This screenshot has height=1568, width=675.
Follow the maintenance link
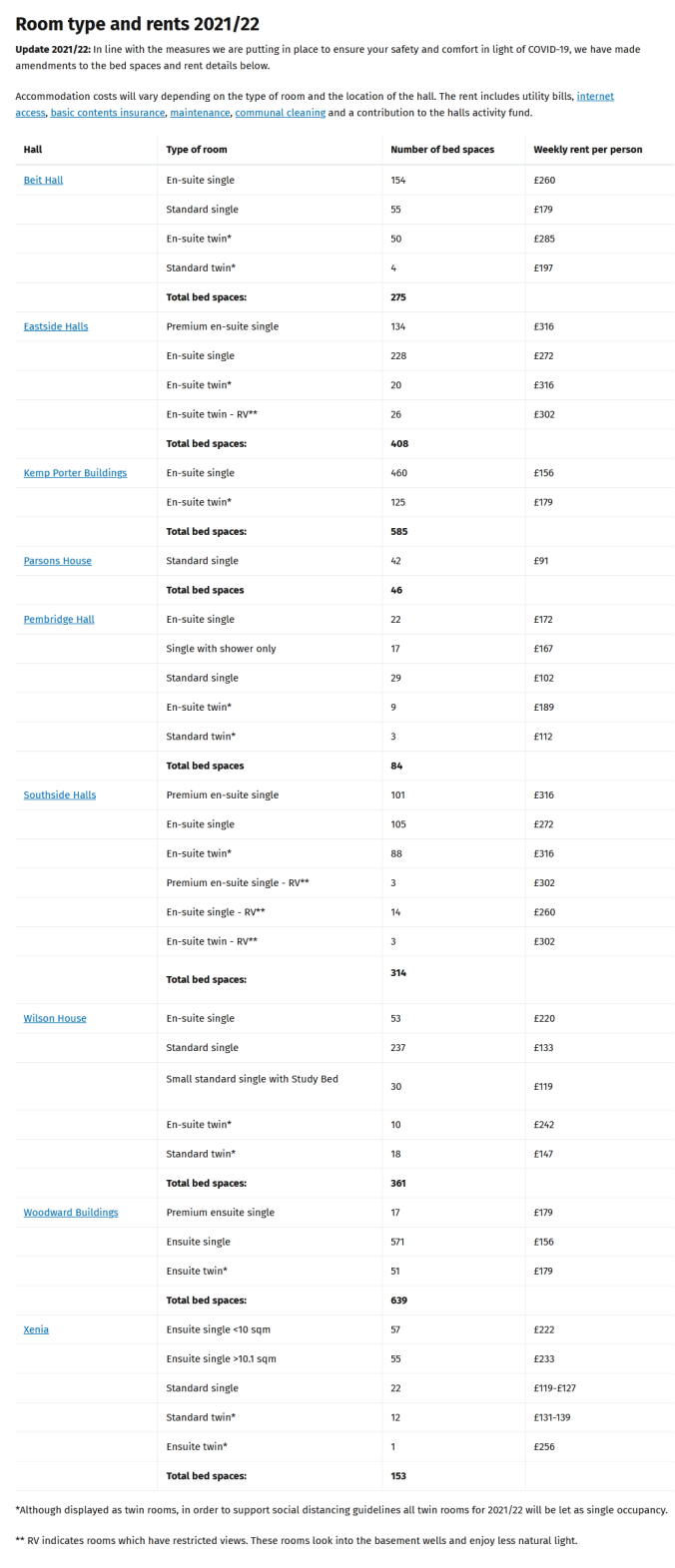pos(200,113)
